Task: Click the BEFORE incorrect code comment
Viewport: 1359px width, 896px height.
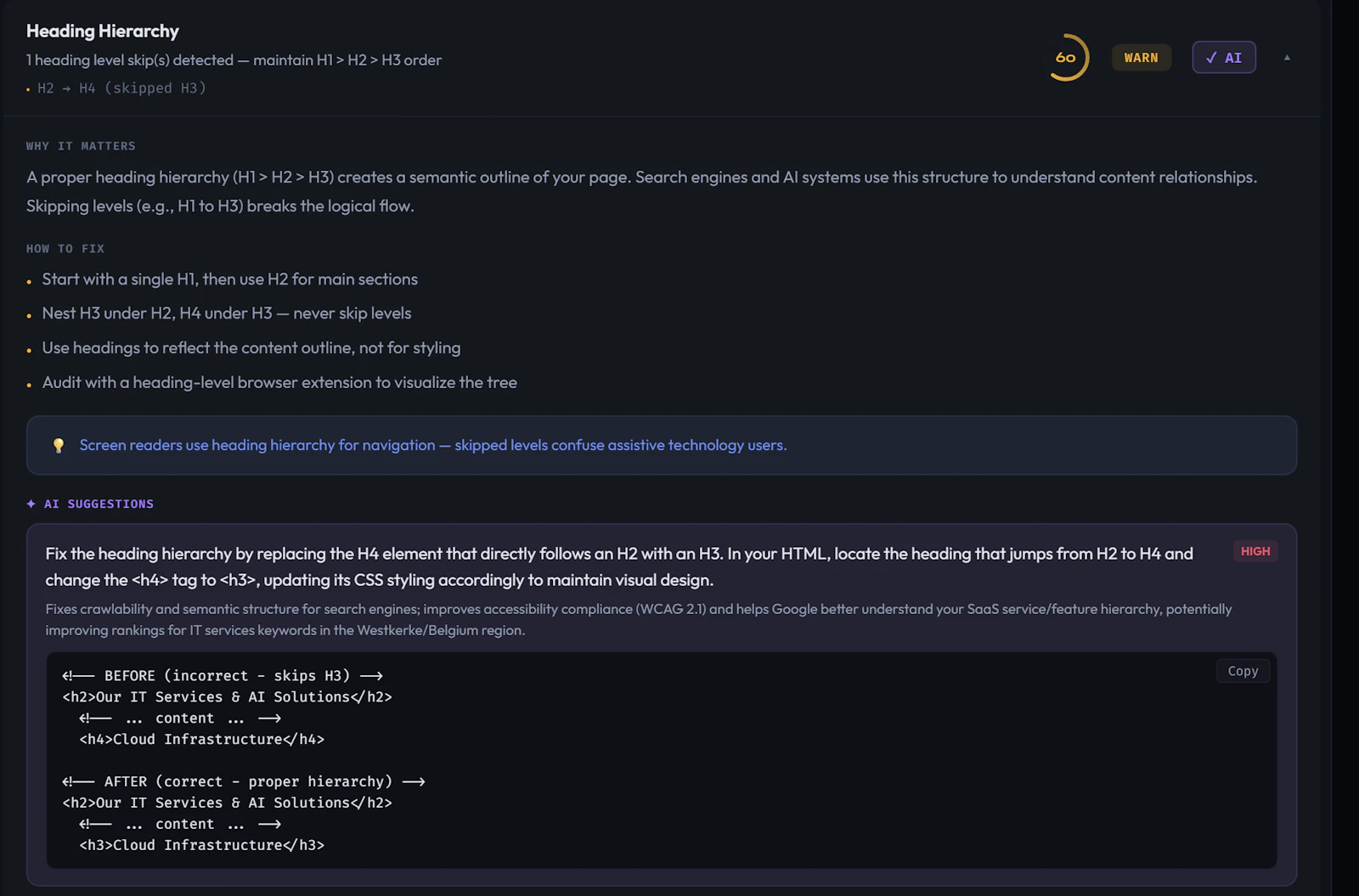Action: click(223, 675)
